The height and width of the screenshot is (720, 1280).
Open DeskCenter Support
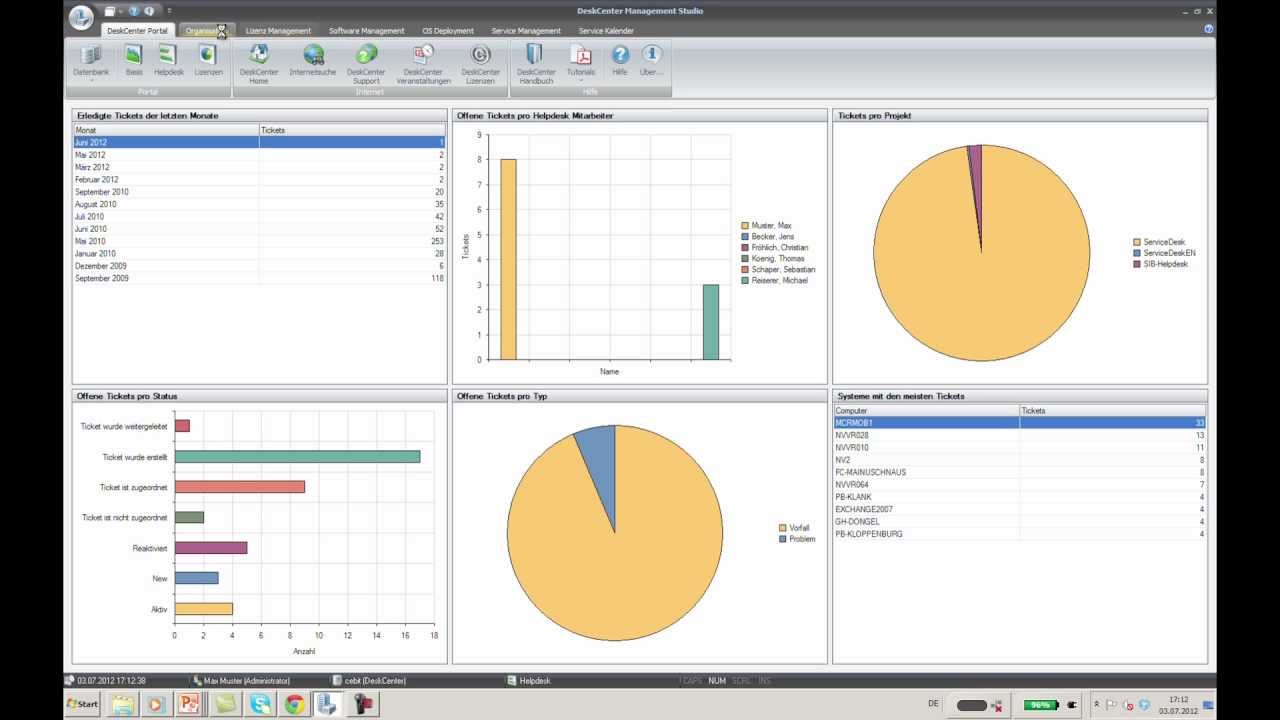tap(366, 60)
